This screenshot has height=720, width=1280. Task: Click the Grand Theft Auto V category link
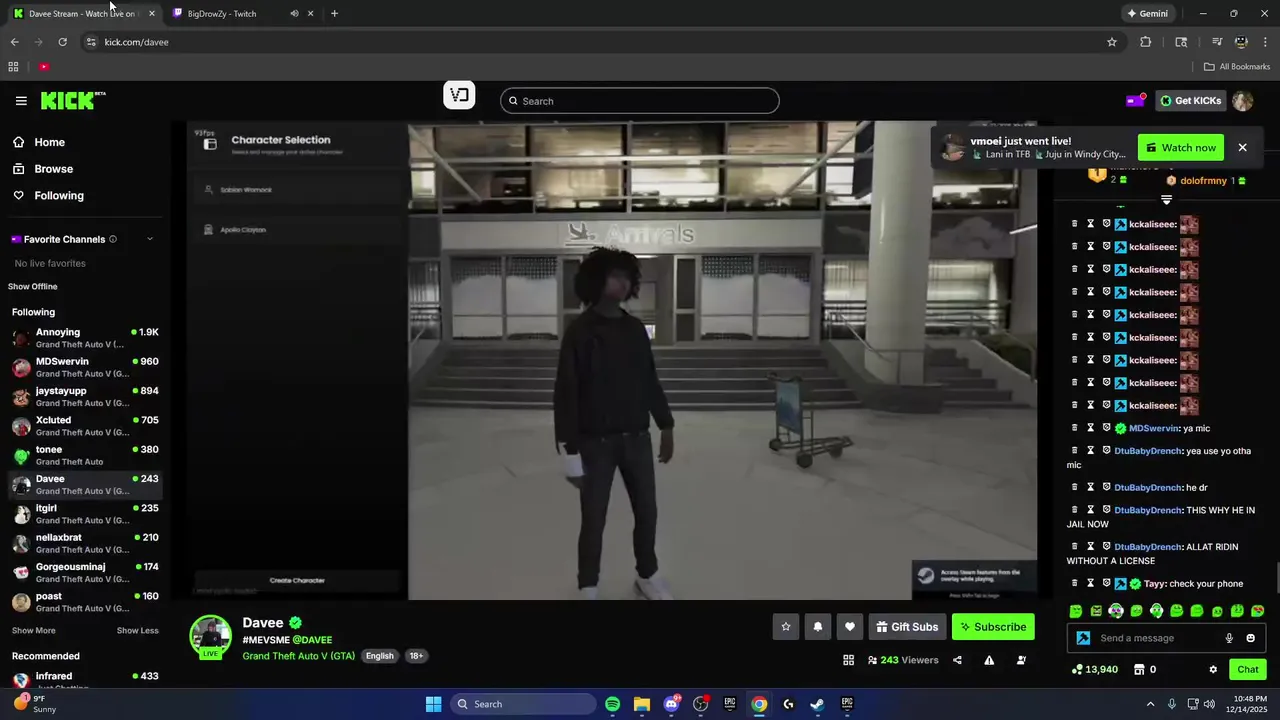coord(298,656)
